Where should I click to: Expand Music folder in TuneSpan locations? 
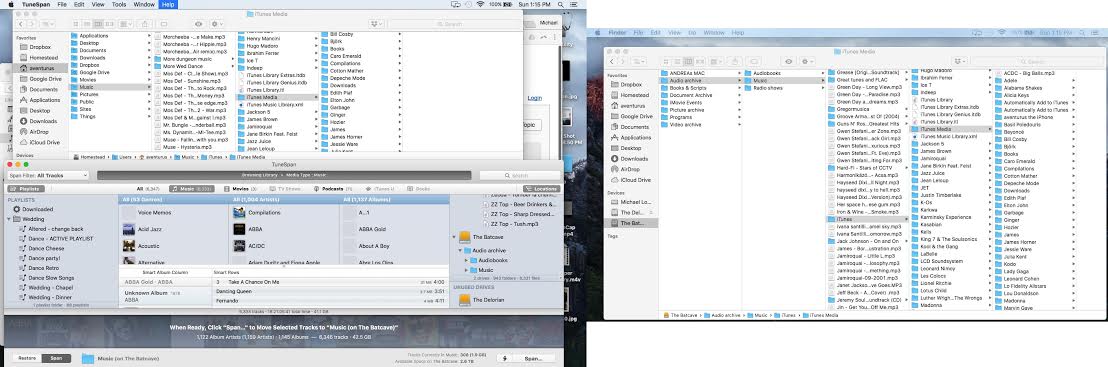[x=467, y=270]
